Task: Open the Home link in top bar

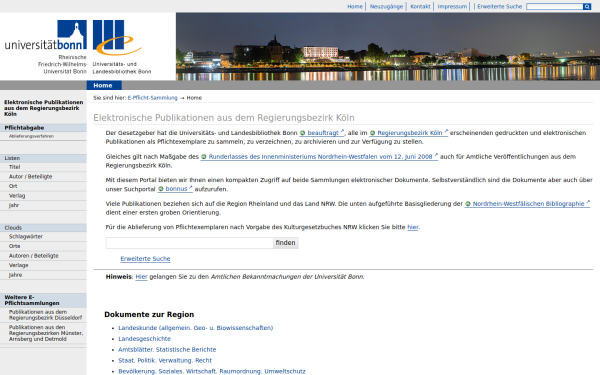Action: [x=355, y=7]
